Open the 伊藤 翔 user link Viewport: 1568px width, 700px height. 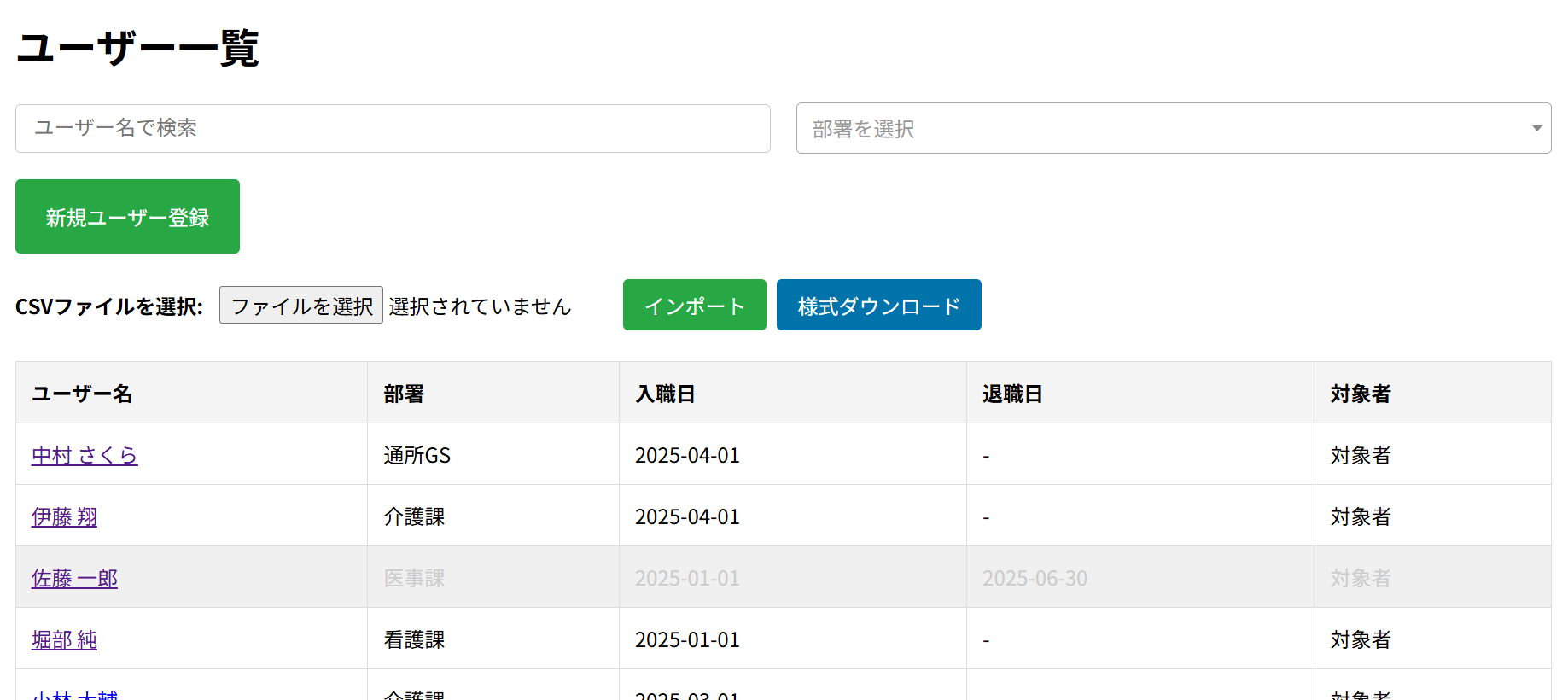click(x=64, y=517)
